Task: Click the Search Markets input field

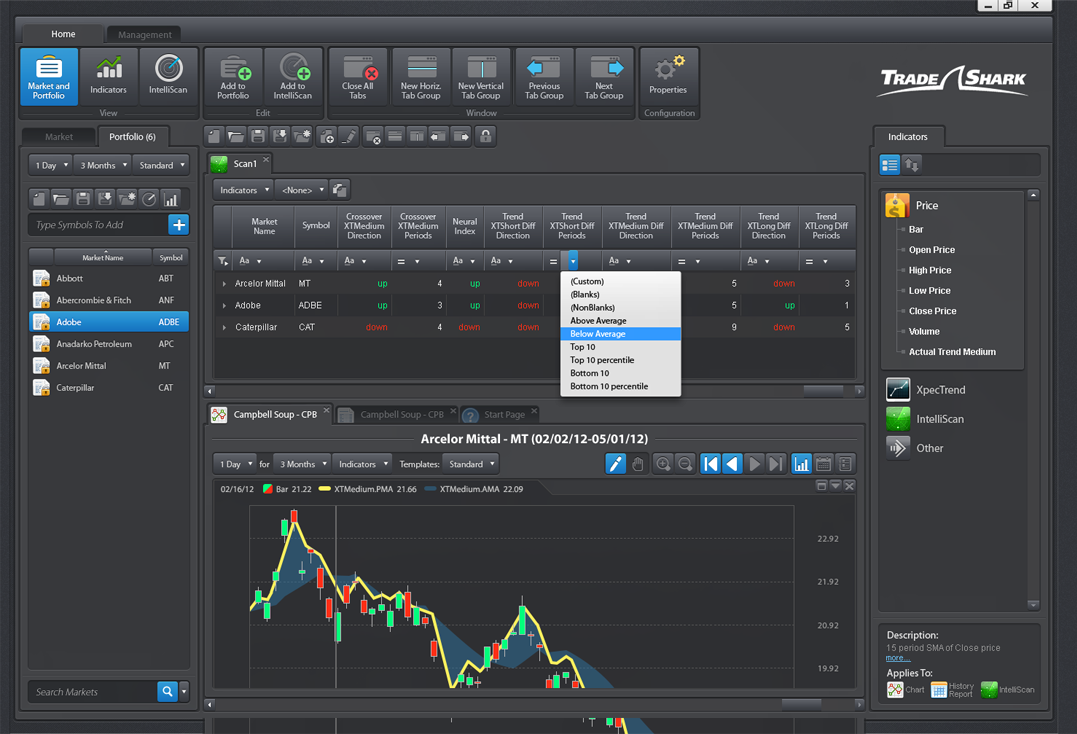Action: (x=93, y=691)
